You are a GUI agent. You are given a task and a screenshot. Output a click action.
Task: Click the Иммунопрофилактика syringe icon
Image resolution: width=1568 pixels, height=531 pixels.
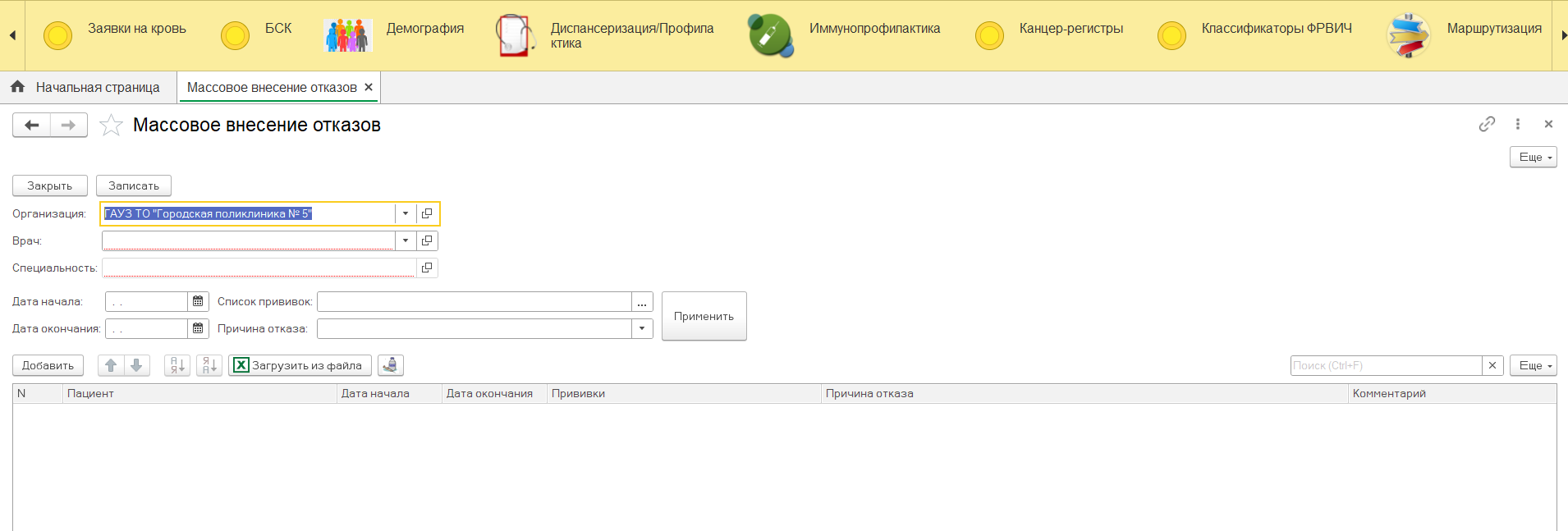[x=770, y=35]
